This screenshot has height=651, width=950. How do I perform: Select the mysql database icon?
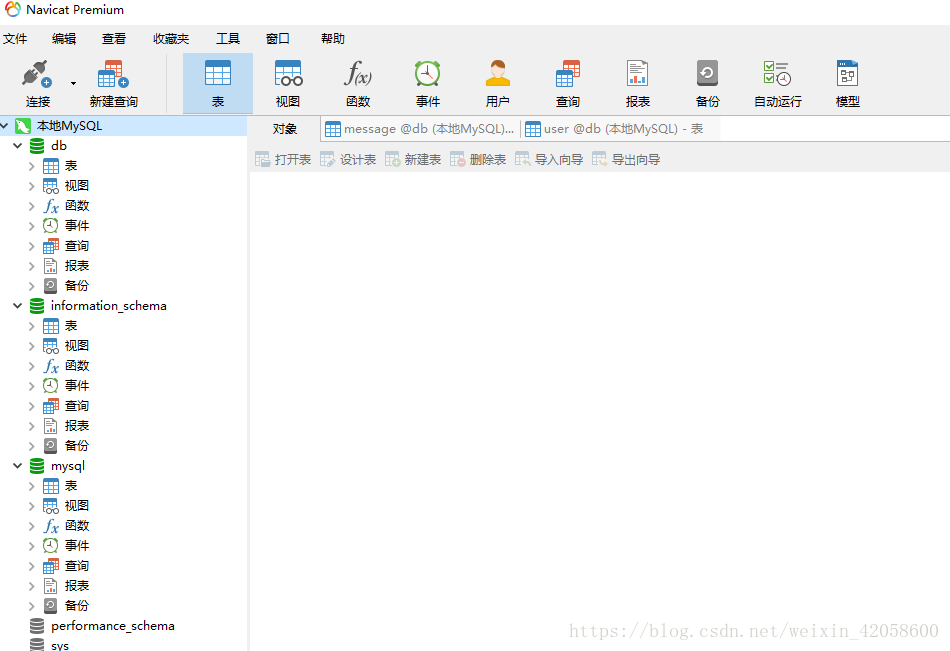[37, 466]
